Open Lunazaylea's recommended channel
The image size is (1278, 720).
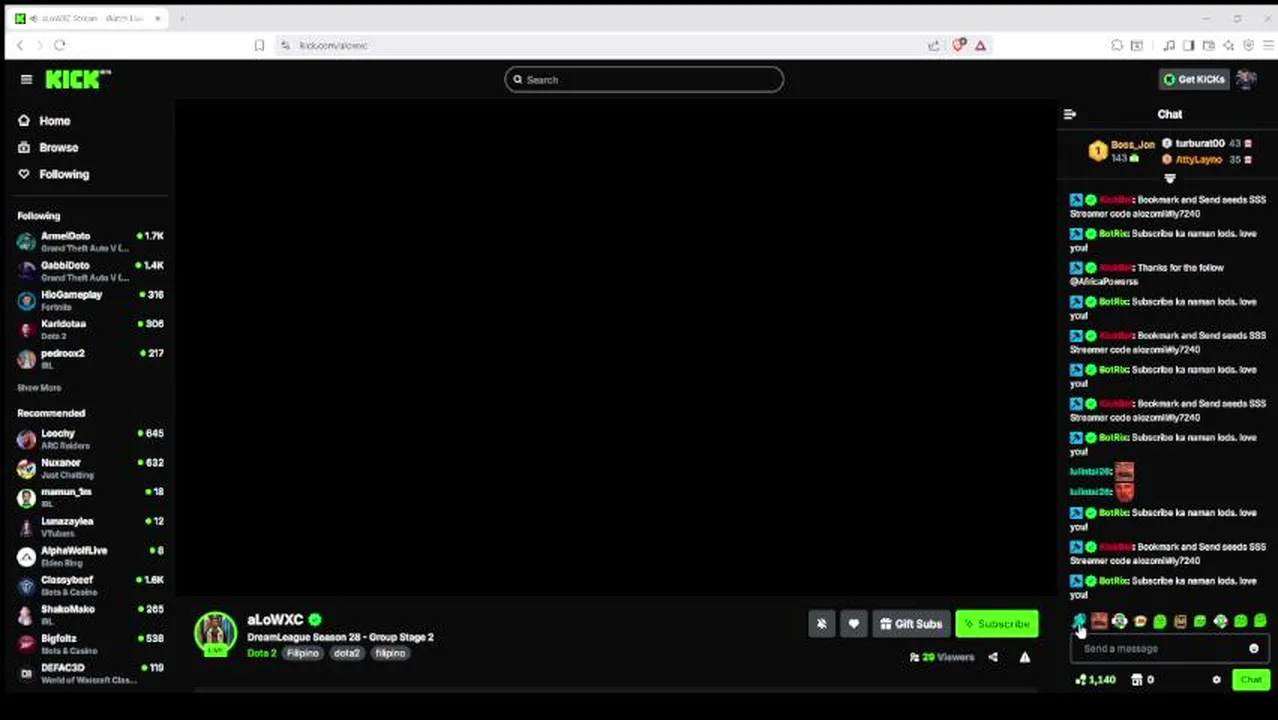(x=90, y=527)
